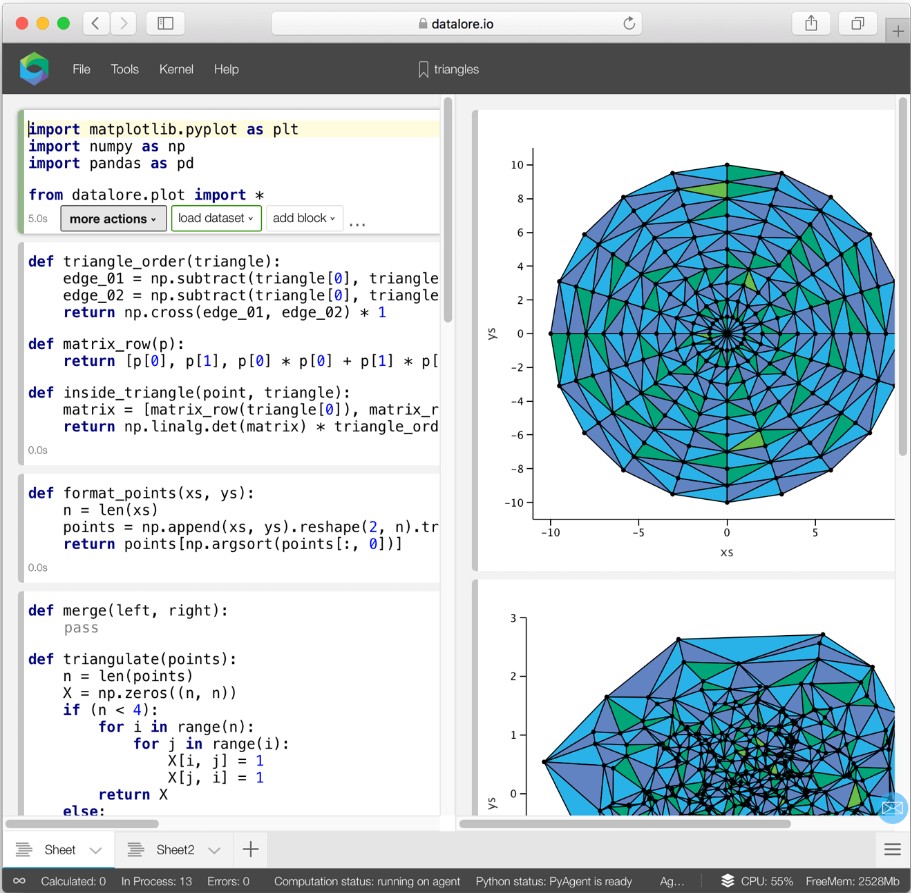Click the Calculated: 0 status
This screenshot has height=893, width=911.
pos(73,881)
